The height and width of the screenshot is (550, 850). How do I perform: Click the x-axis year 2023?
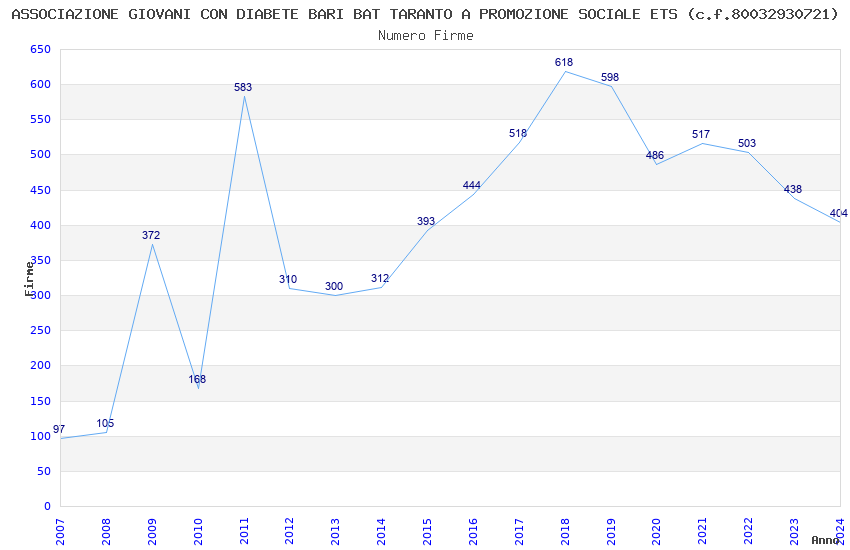click(794, 532)
